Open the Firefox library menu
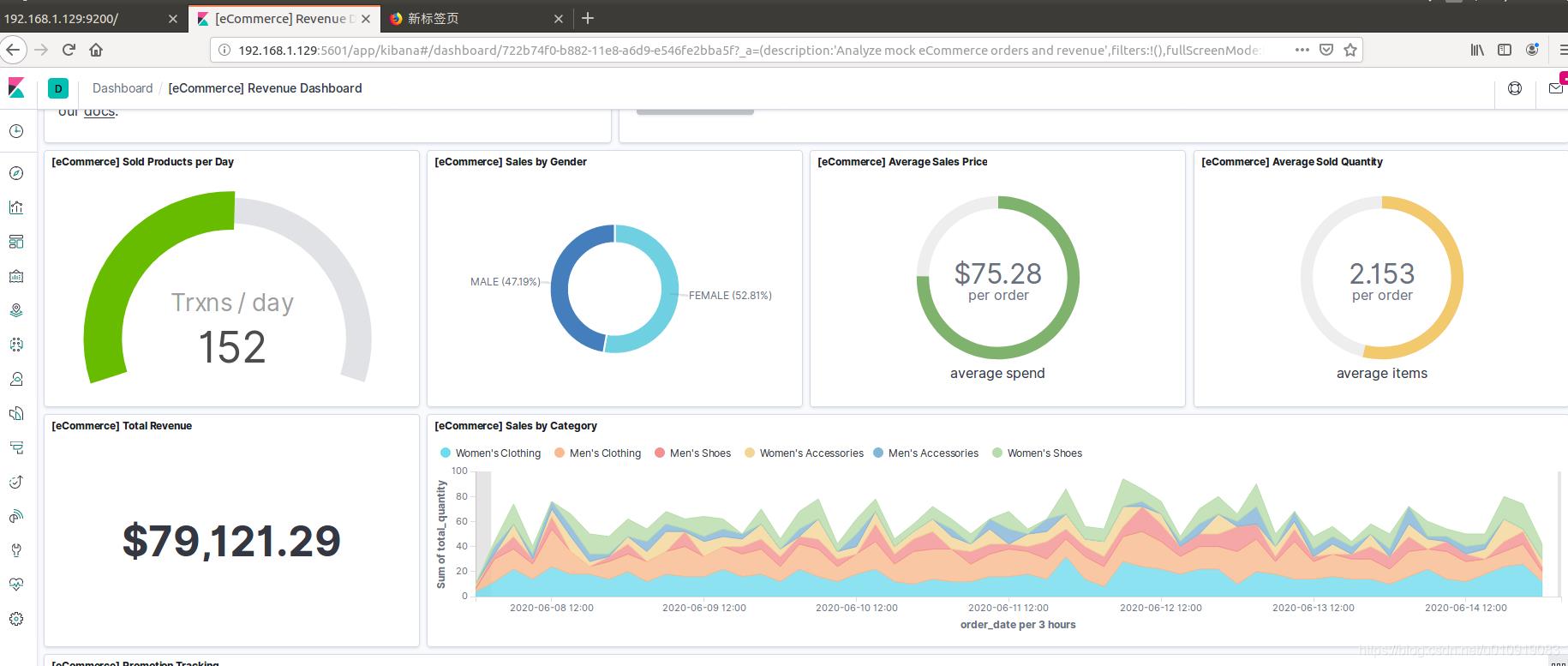The image size is (1568, 666). pyautogui.click(x=1477, y=50)
